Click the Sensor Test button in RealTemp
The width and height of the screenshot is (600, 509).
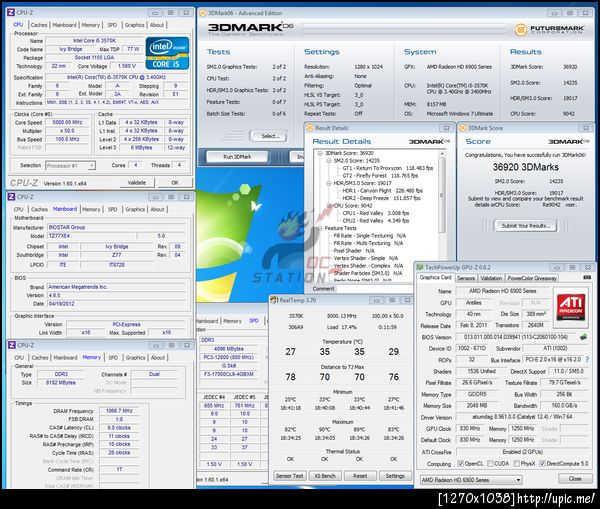[289, 476]
